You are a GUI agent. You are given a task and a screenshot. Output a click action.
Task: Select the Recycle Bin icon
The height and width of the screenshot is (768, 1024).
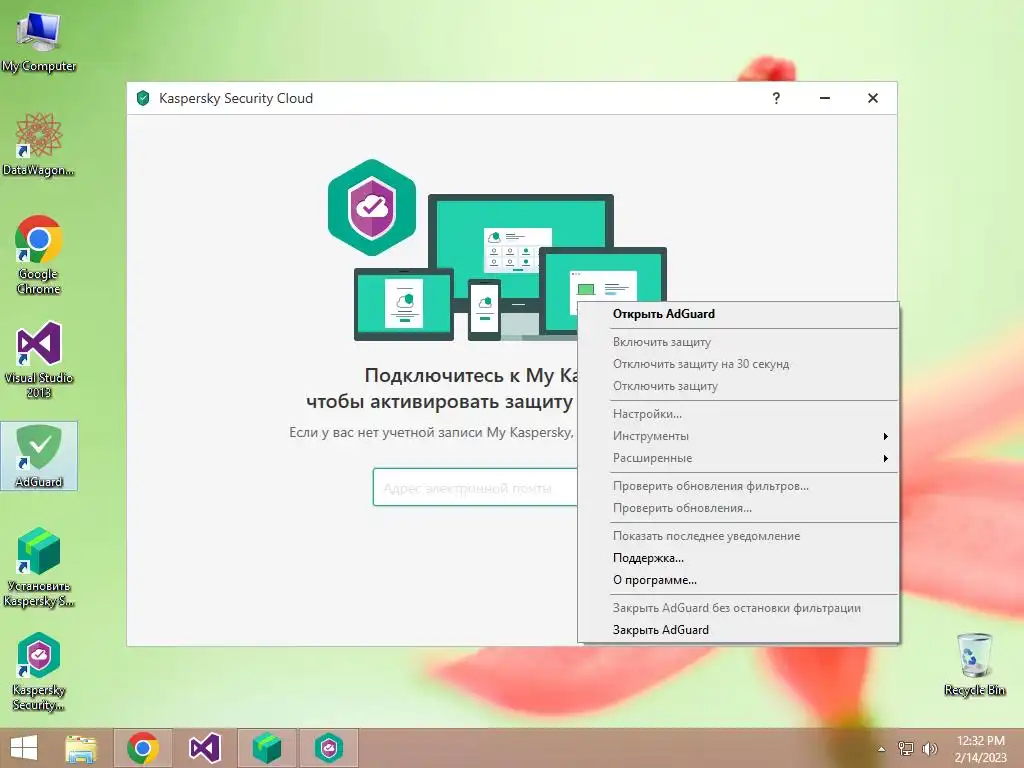(x=974, y=664)
